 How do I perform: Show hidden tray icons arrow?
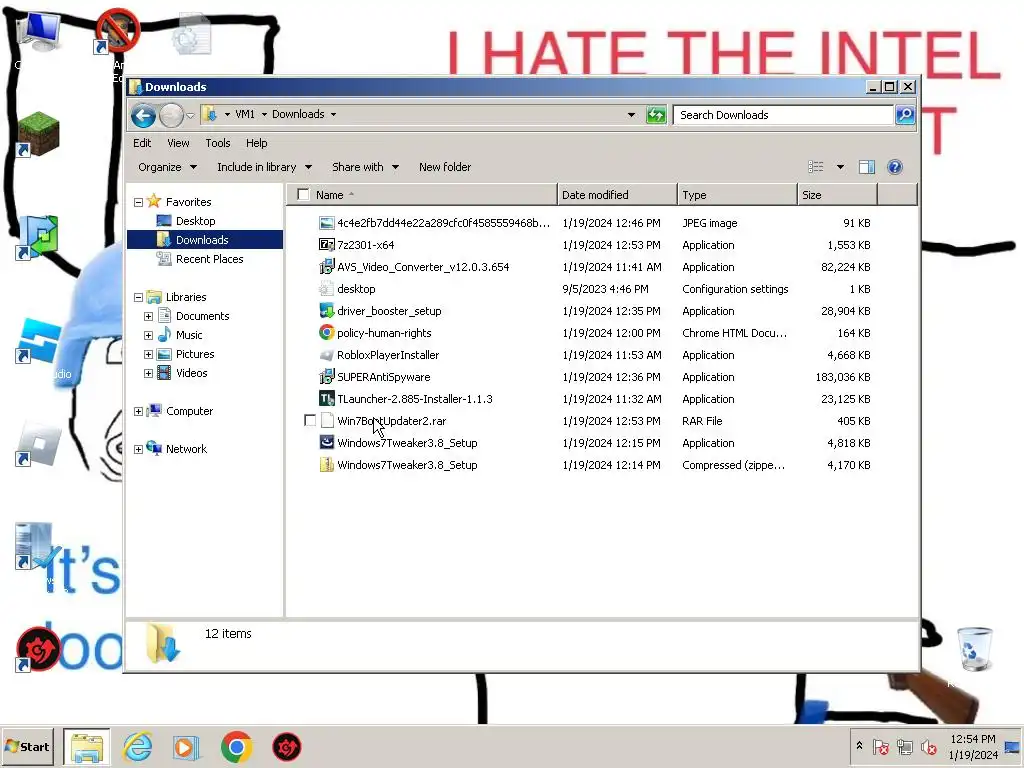point(859,746)
